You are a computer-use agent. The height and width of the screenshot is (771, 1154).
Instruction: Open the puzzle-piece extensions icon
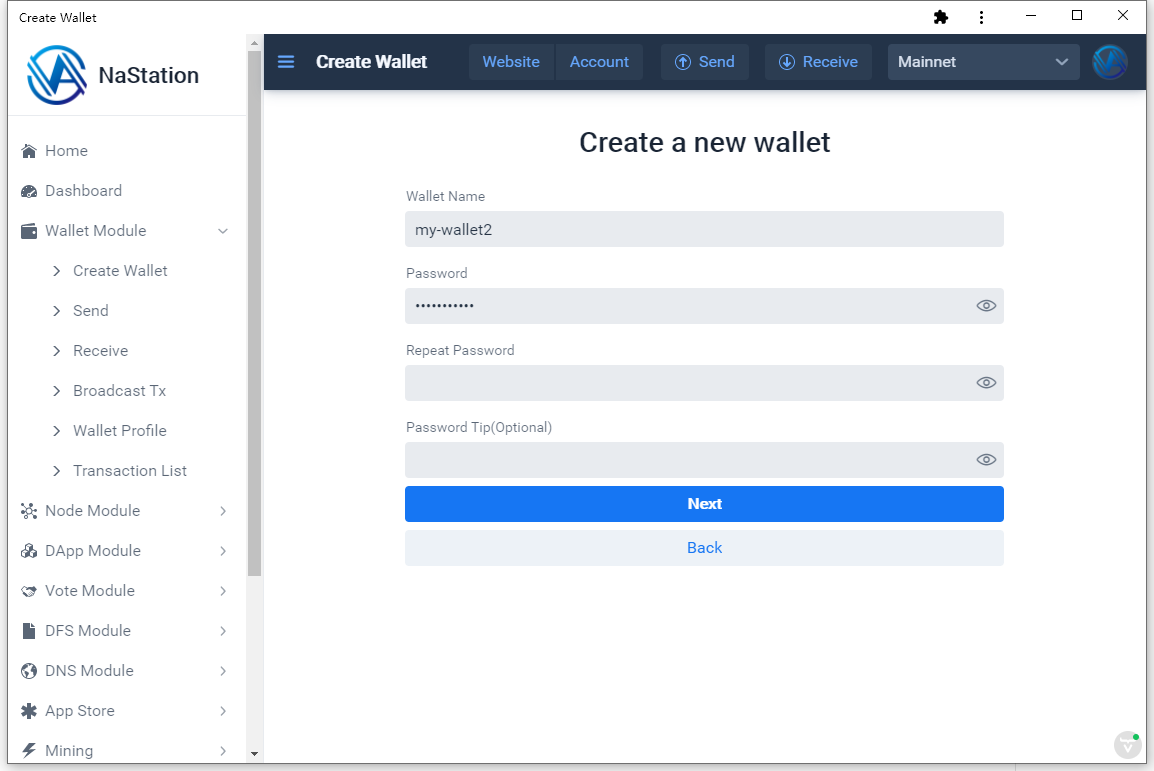point(940,17)
